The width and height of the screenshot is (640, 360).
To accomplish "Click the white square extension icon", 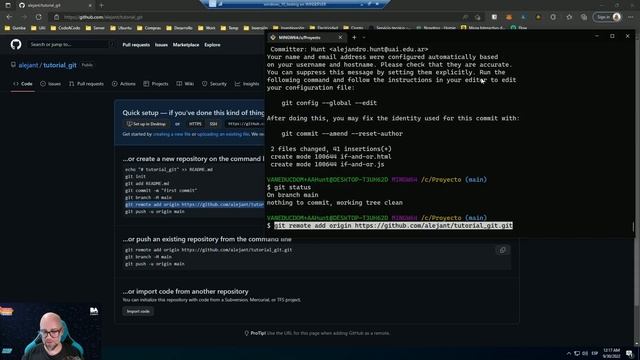I will 494,17.
